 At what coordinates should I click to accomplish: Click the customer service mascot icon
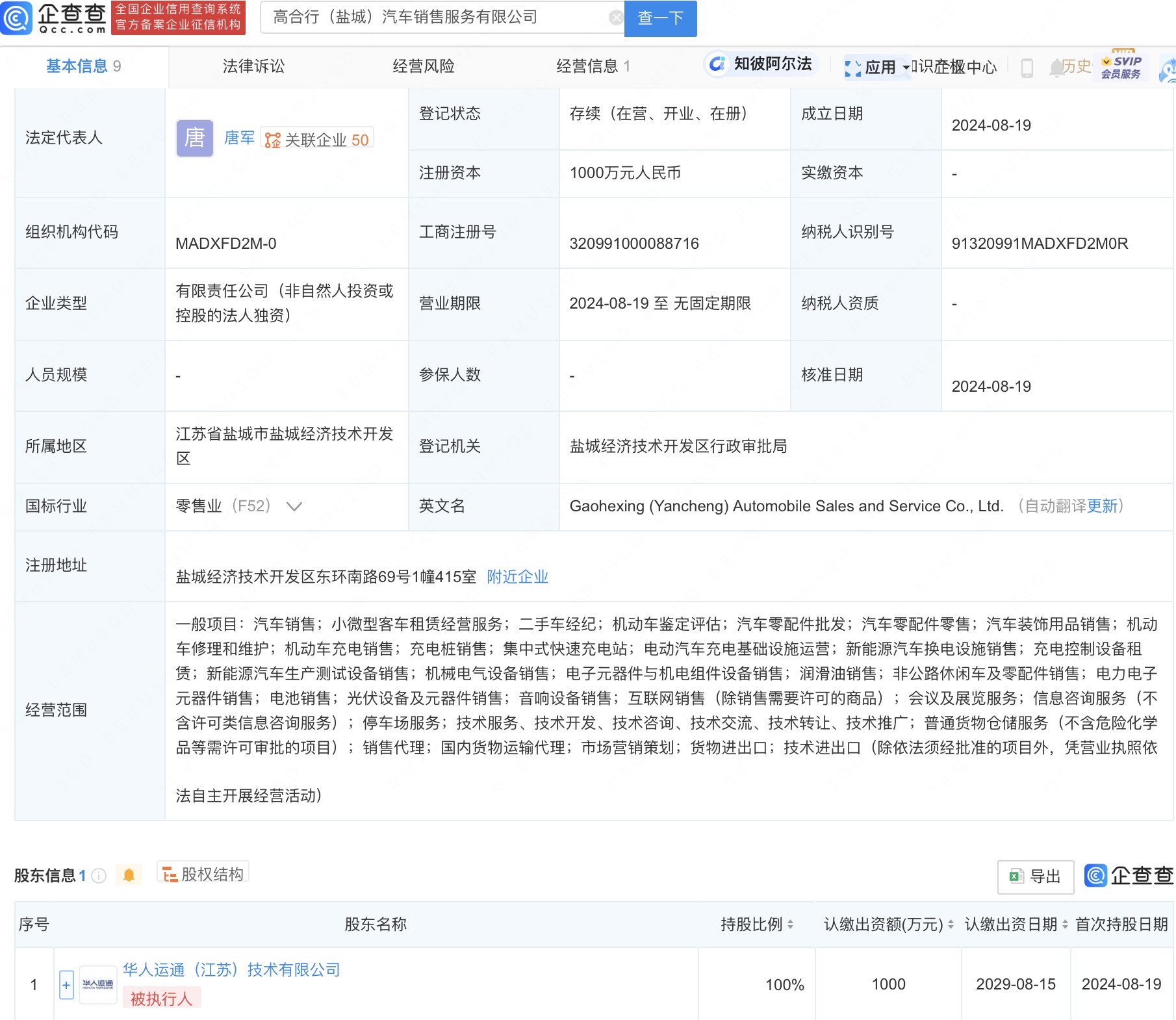click(x=1168, y=70)
